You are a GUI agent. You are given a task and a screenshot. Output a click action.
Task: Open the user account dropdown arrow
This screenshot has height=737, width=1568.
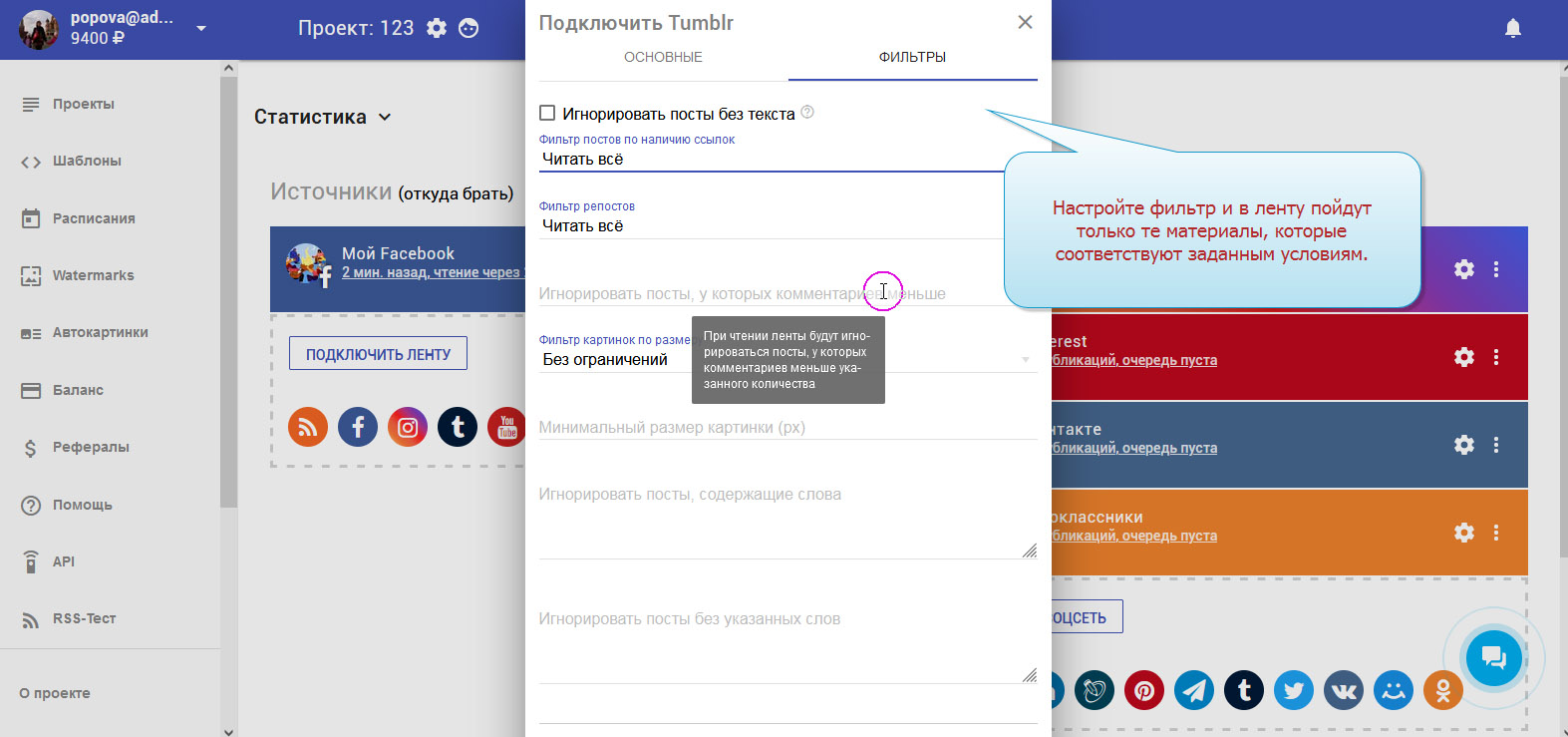pos(201,28)
